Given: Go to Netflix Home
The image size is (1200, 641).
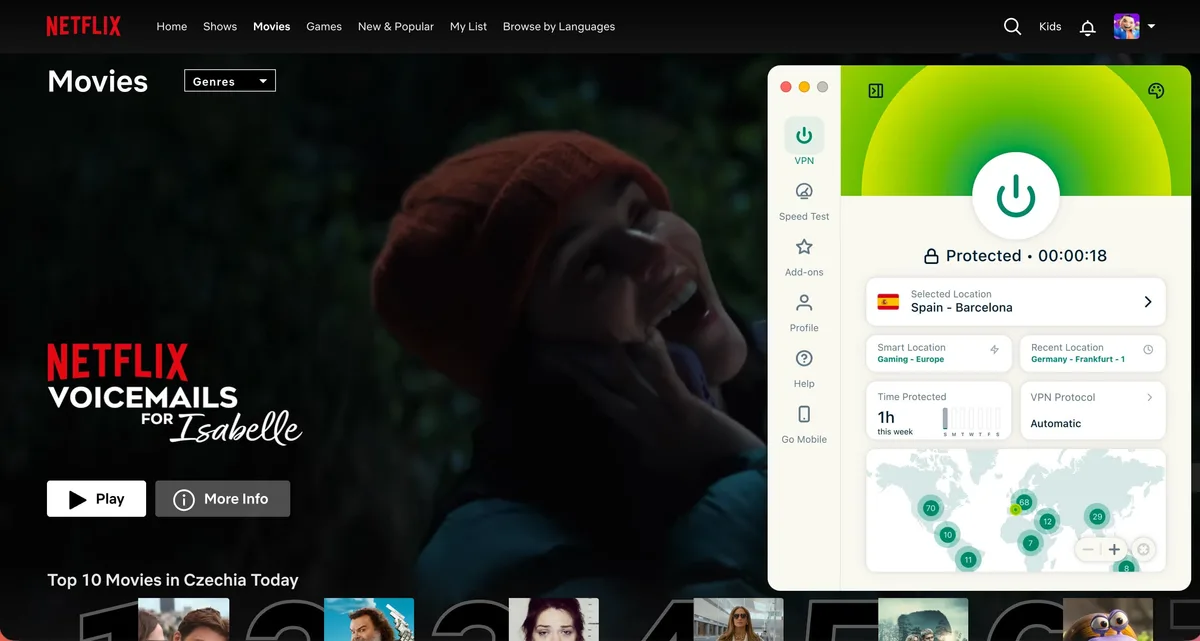Looking at the screenshot, I should click(x=172, y=27).
